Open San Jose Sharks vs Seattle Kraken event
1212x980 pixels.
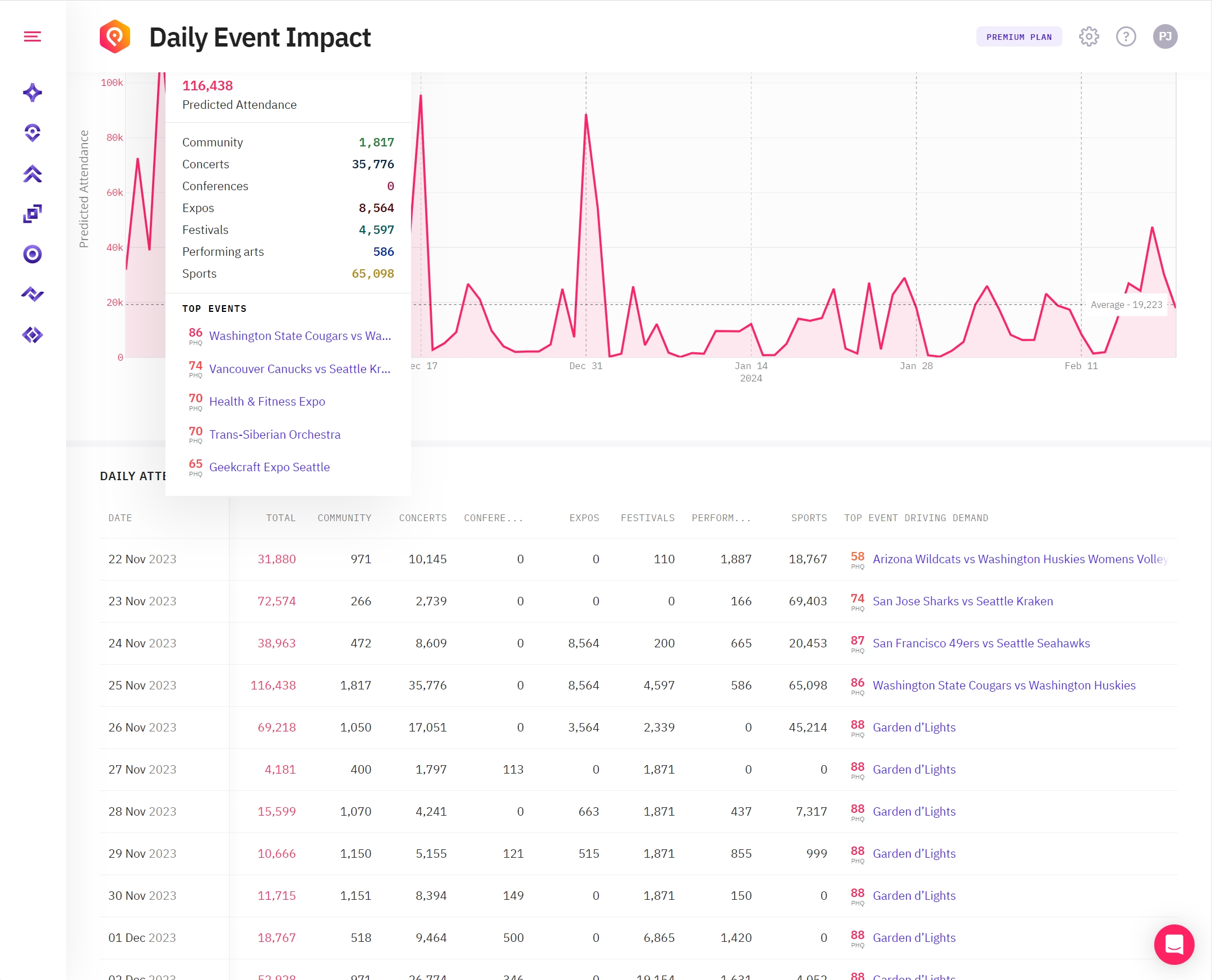point(962,601)
